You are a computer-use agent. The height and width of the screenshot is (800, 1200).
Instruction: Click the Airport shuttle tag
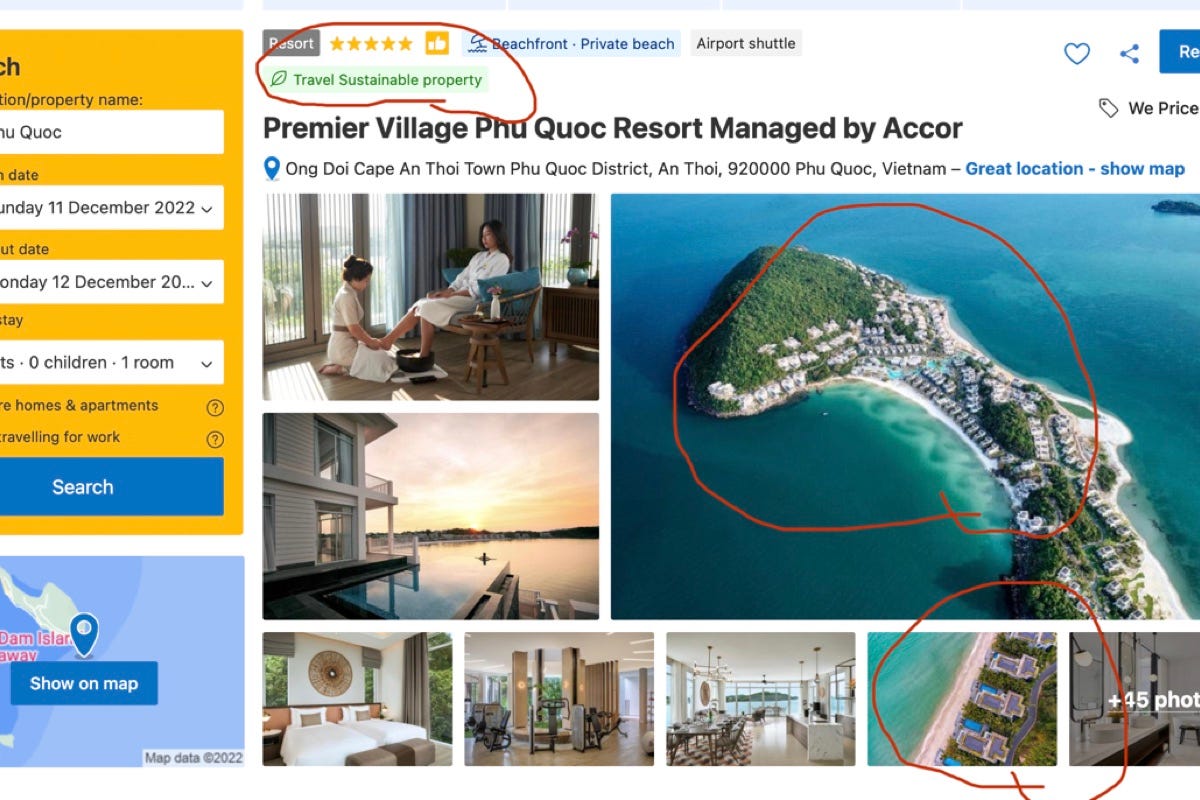click(746, 43)
